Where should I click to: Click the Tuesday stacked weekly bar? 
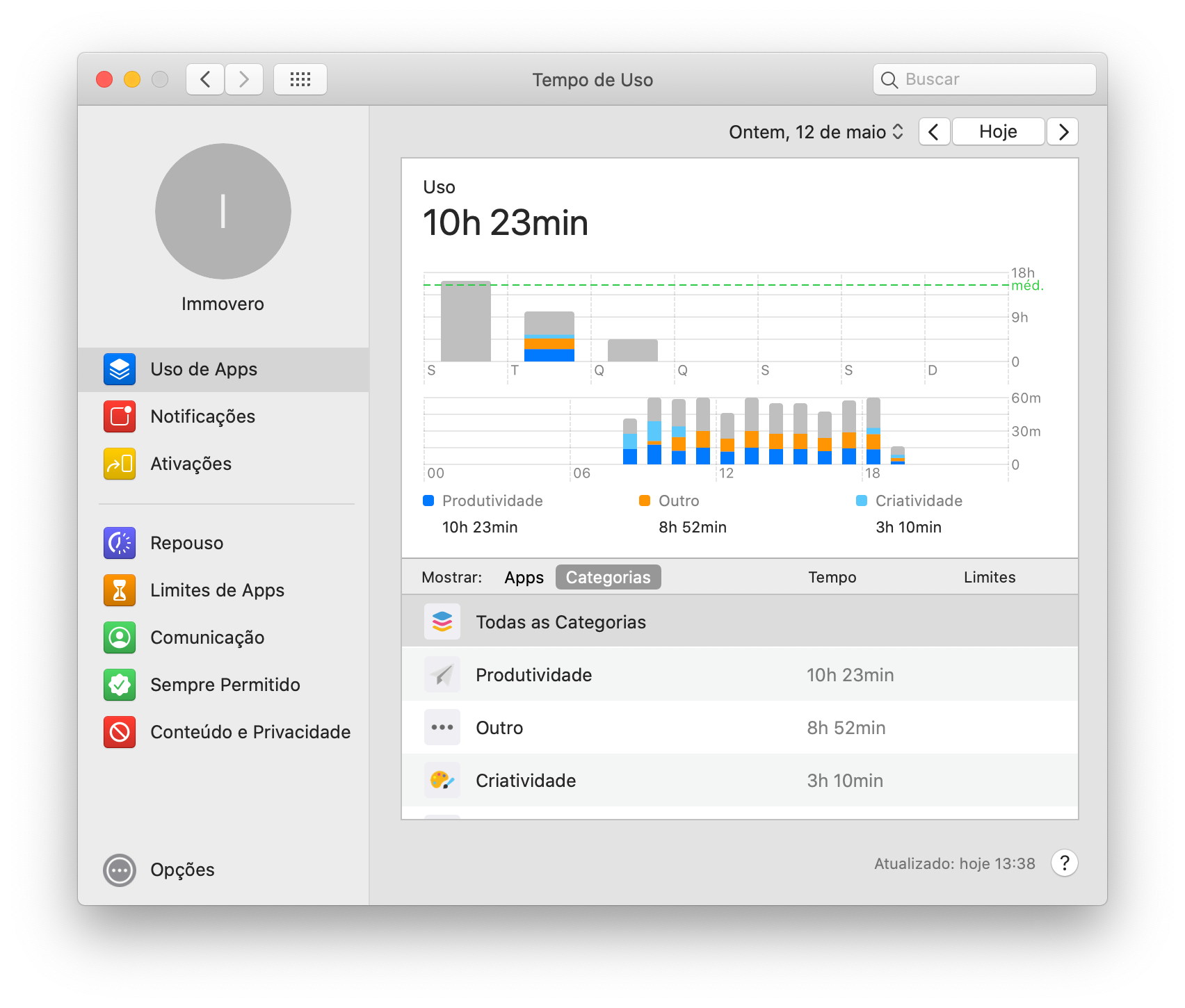pyautogui.click(x=549, y=336)
